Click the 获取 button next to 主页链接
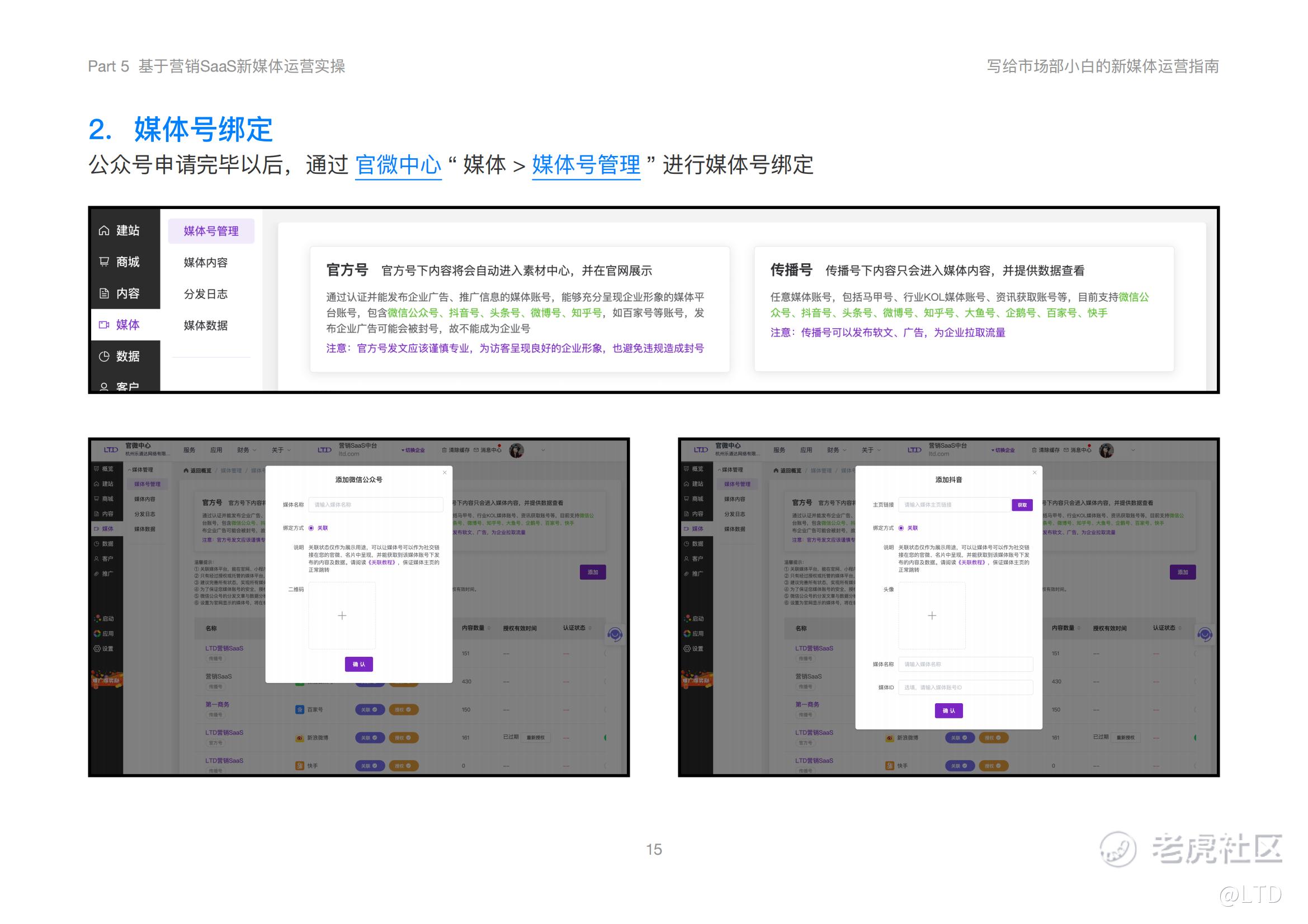This screenshot has width=1308, height=924. tap(1022, 505)
